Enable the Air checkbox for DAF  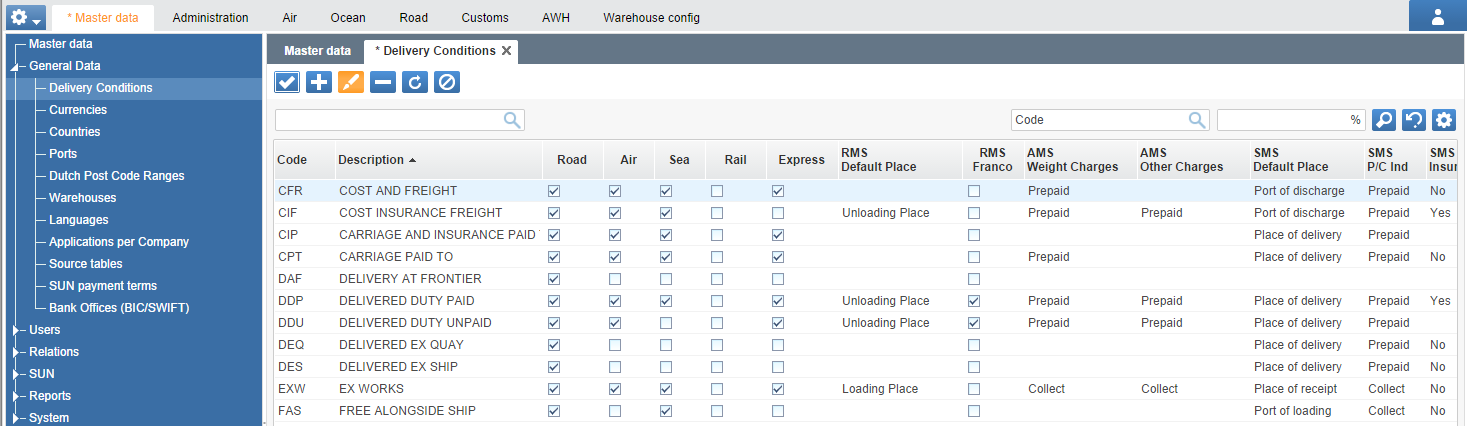(x=615, y=279)
